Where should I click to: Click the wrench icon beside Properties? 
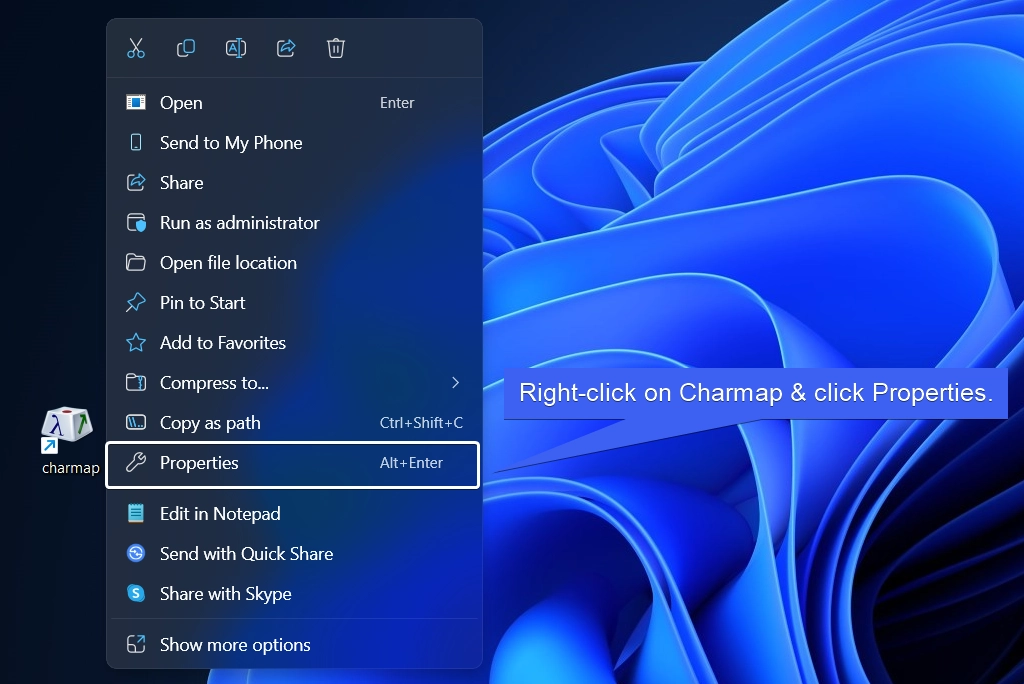pos(136,463)
